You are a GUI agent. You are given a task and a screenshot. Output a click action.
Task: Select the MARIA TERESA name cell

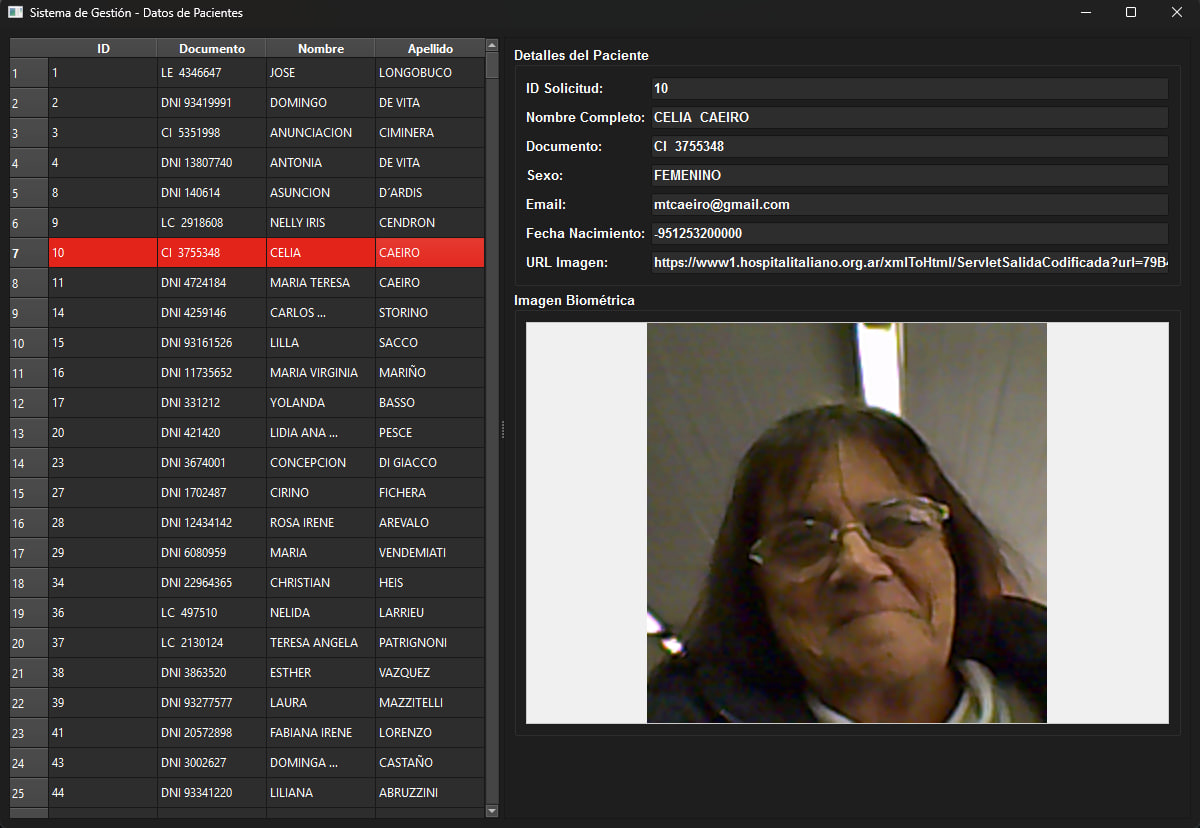pos(321,283)
